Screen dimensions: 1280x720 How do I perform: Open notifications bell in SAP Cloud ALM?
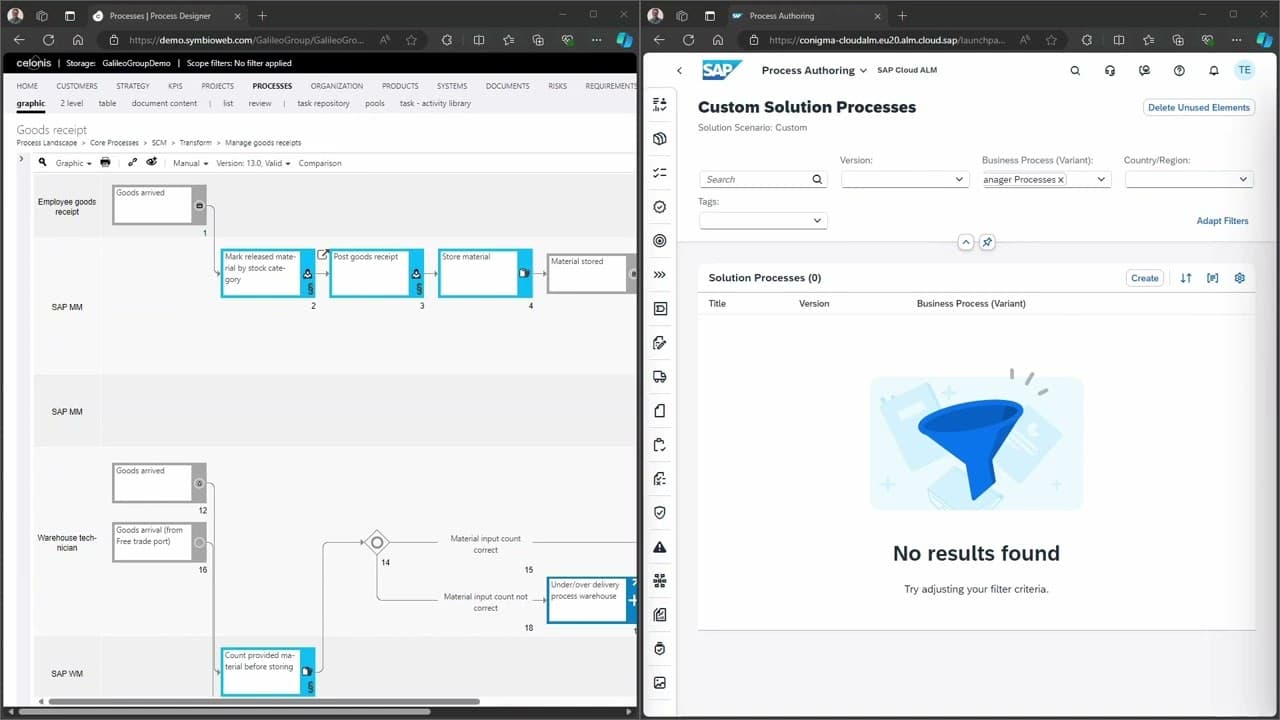pyautogui.click(x=1214, y=71)
